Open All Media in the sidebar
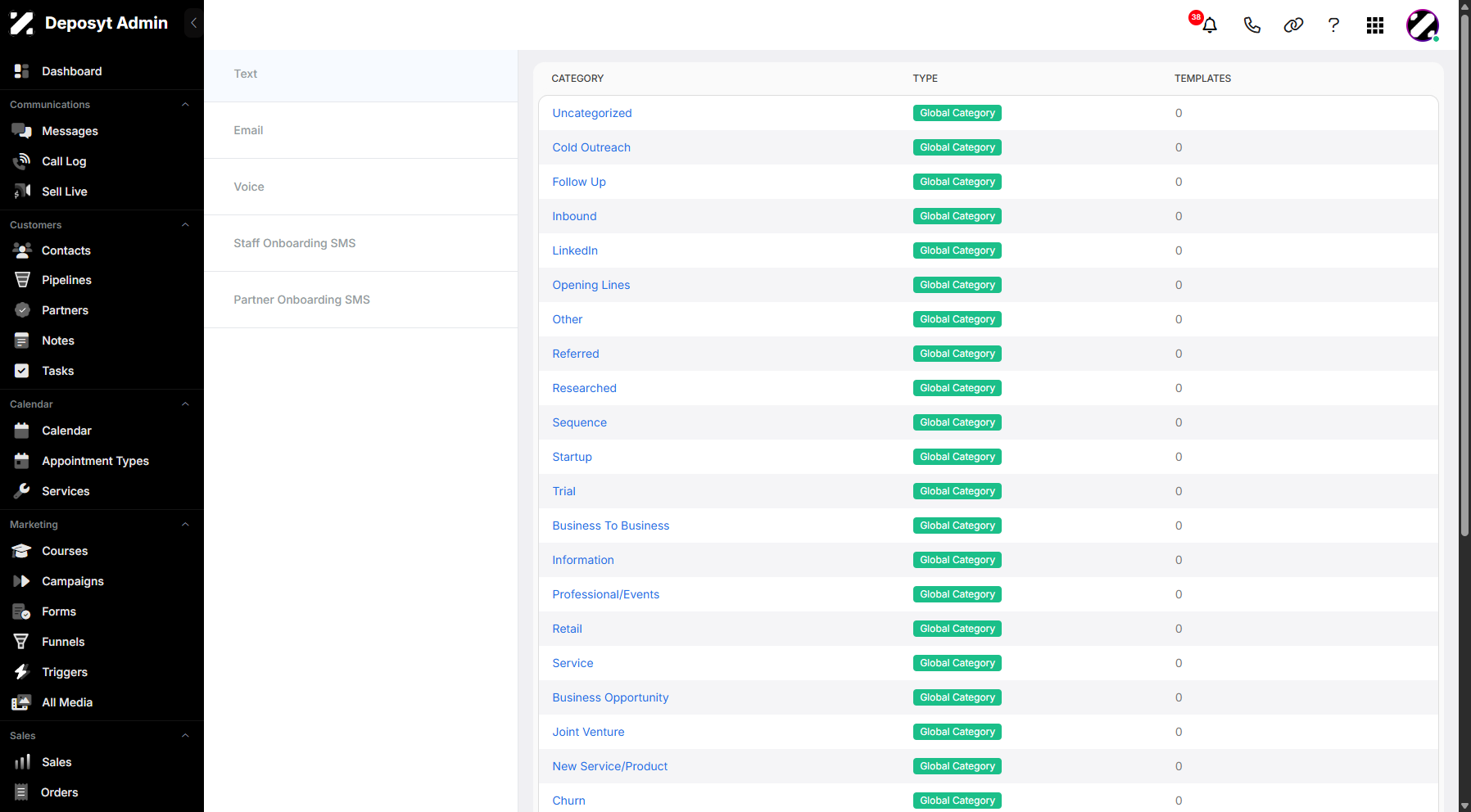The image size is (1471, 812). (x=66, y=702)
